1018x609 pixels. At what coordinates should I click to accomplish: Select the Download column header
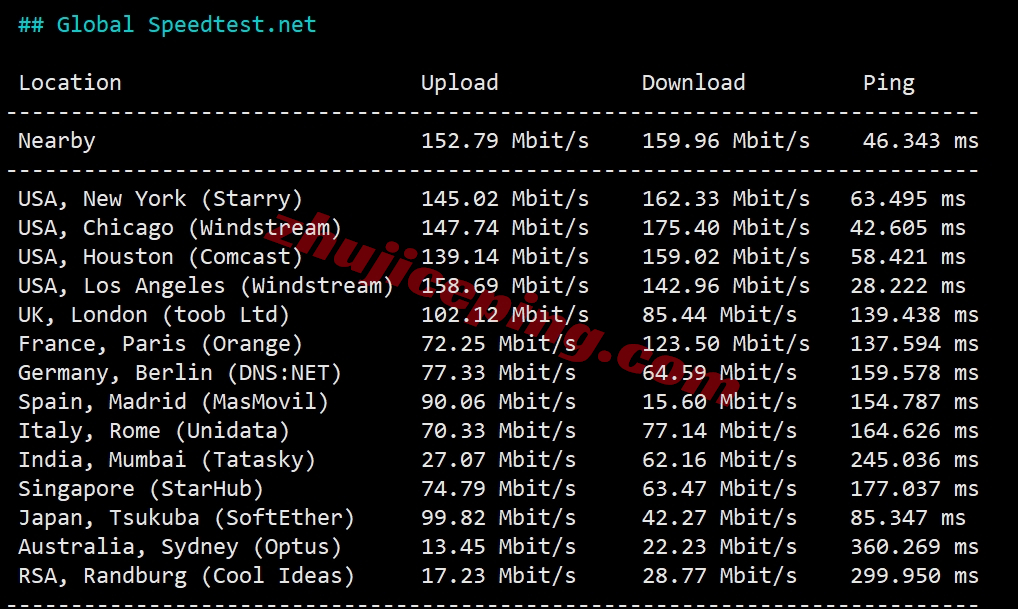693,82
